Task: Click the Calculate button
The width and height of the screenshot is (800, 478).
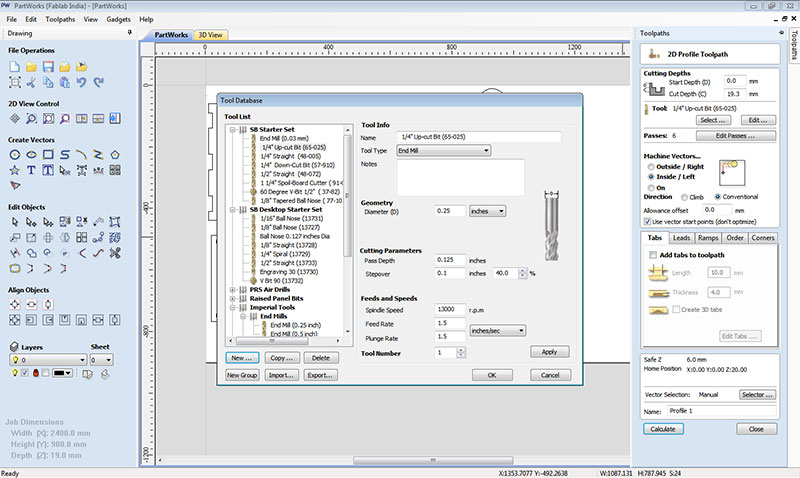Action: [663, 429]
